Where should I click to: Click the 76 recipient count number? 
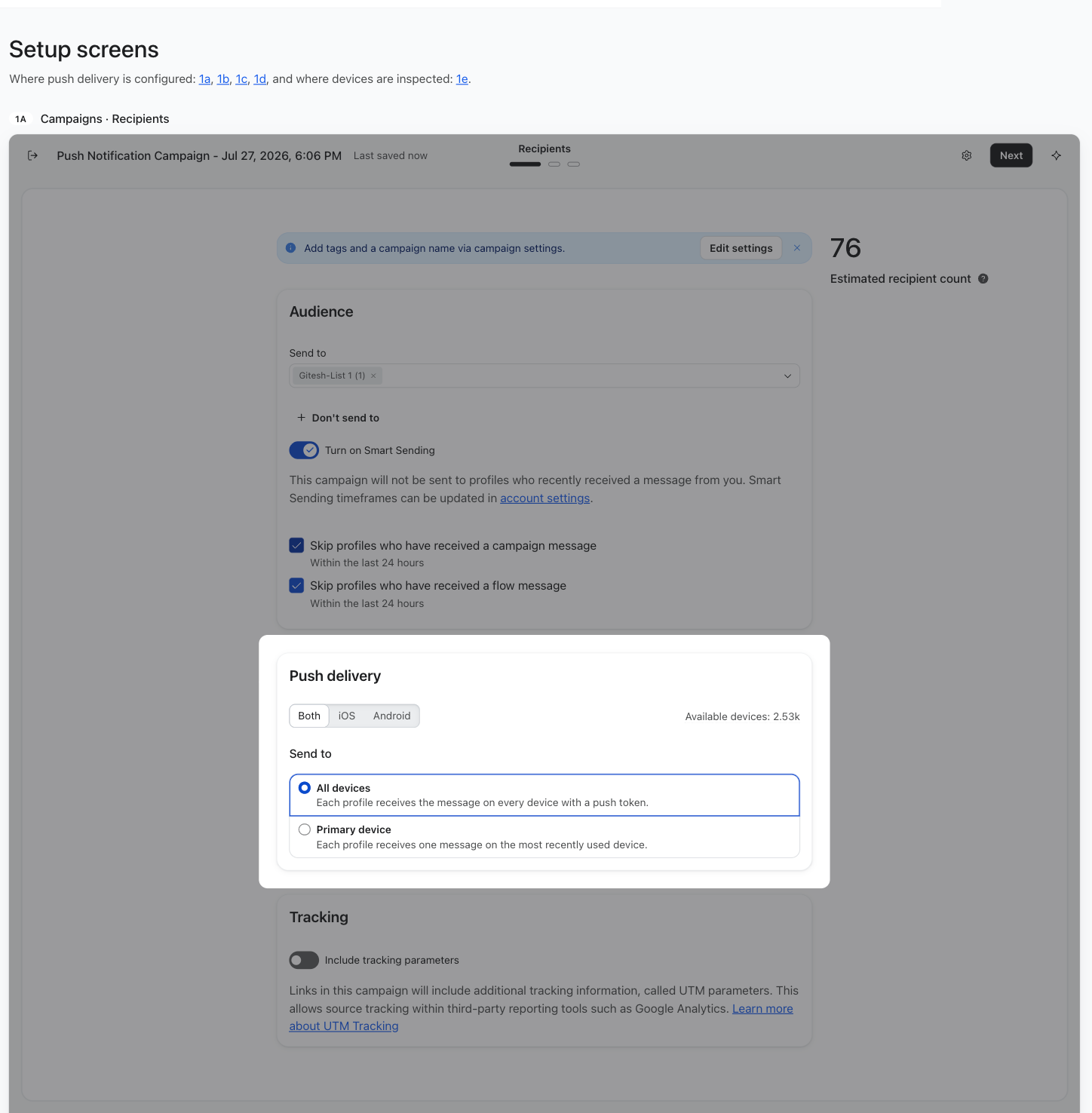point(845,248)
